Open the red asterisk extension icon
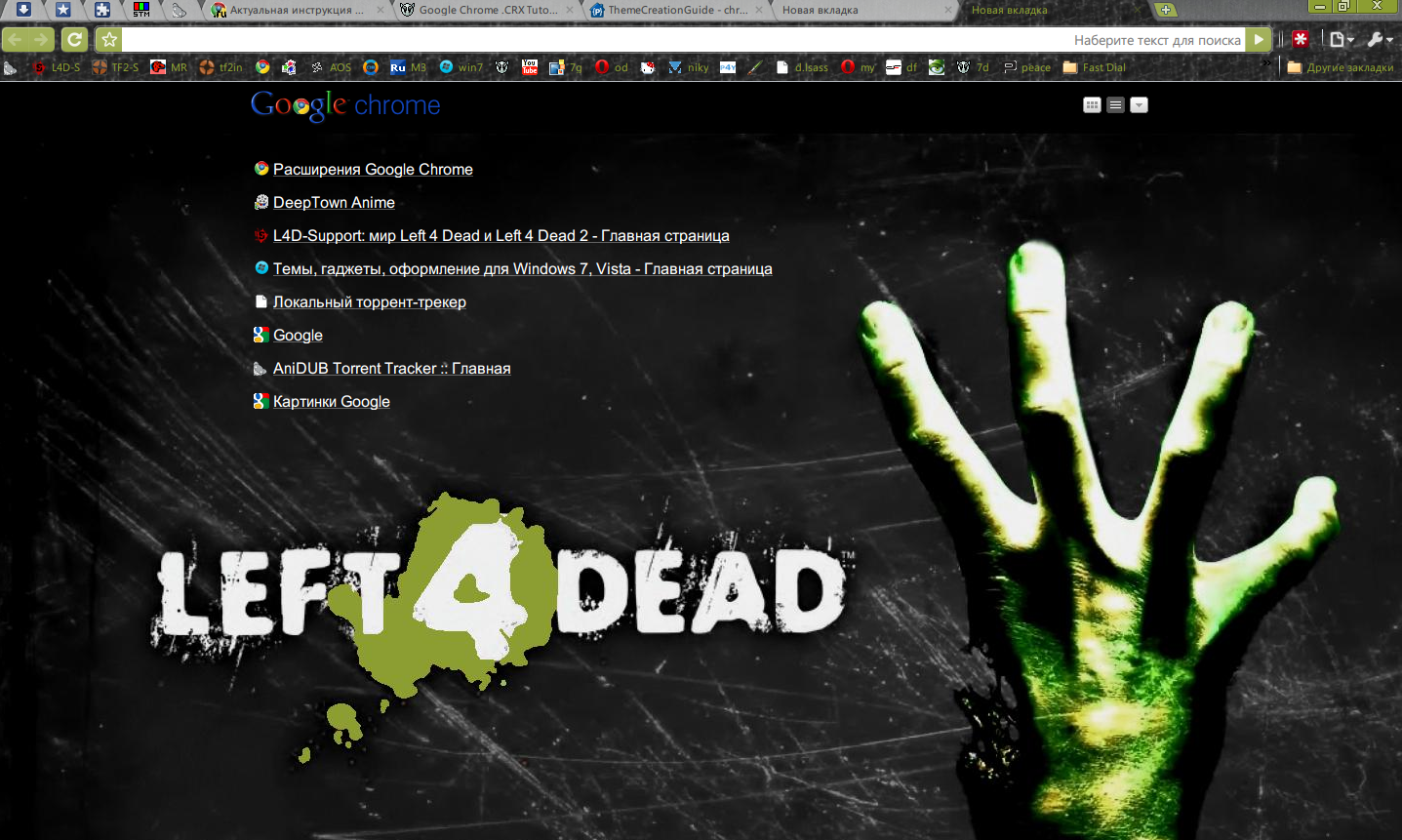Screen dimensions: 1402x840 tap(1301, 39)
